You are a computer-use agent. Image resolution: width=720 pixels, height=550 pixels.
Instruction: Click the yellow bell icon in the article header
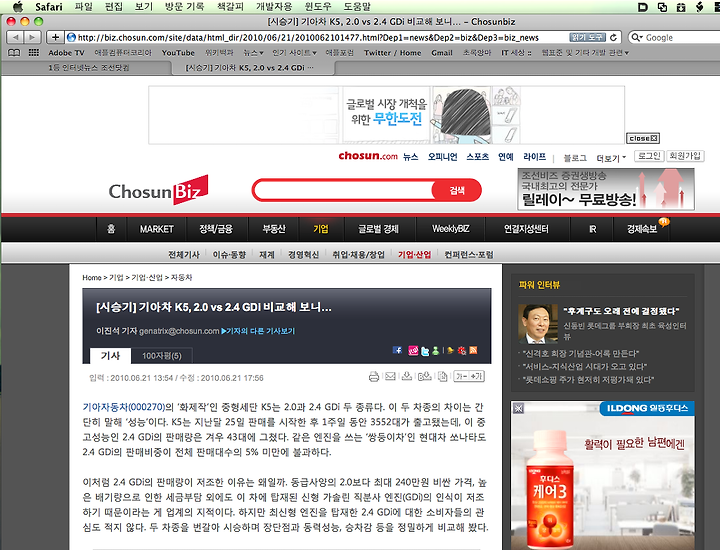pyautogui.click(x=450, y=351)
